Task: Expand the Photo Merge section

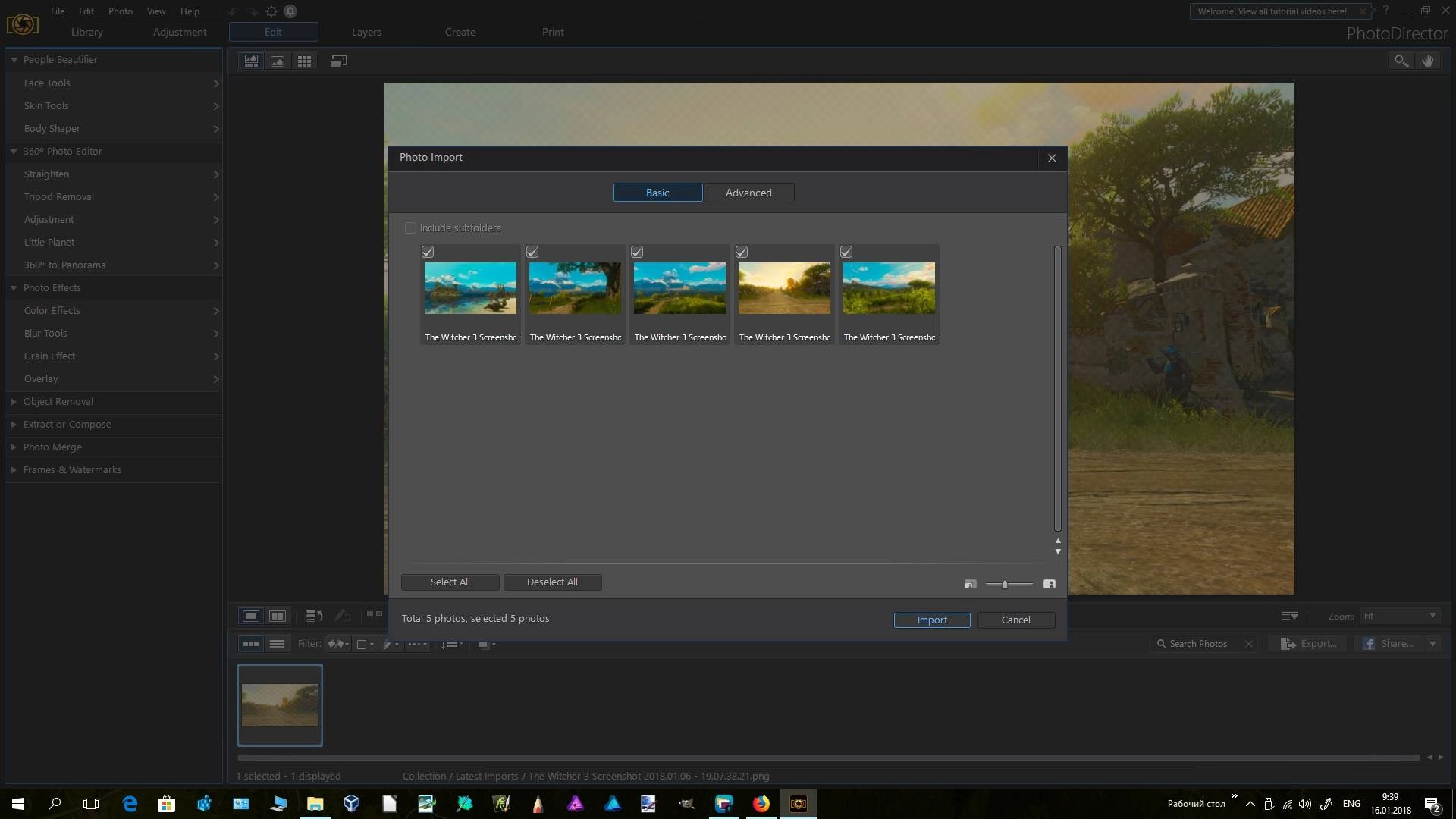Action: (14, 447)
